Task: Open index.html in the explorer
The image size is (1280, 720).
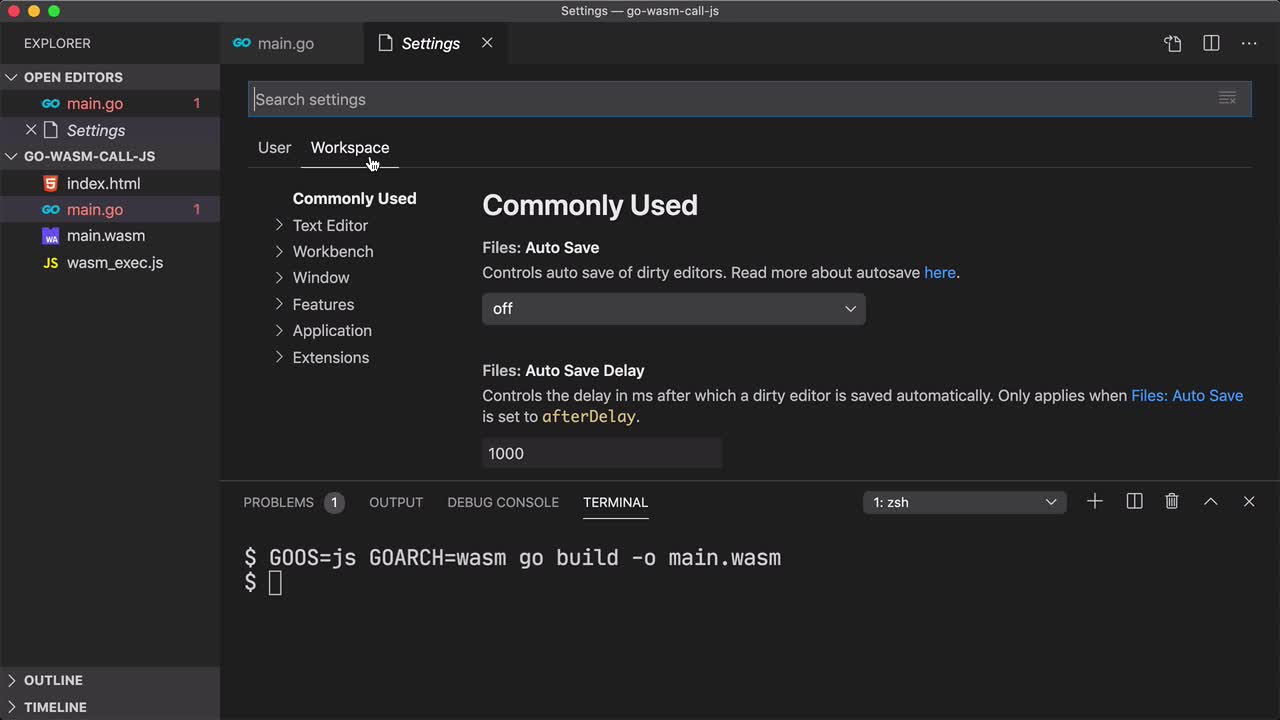Action: coord(103,183)
